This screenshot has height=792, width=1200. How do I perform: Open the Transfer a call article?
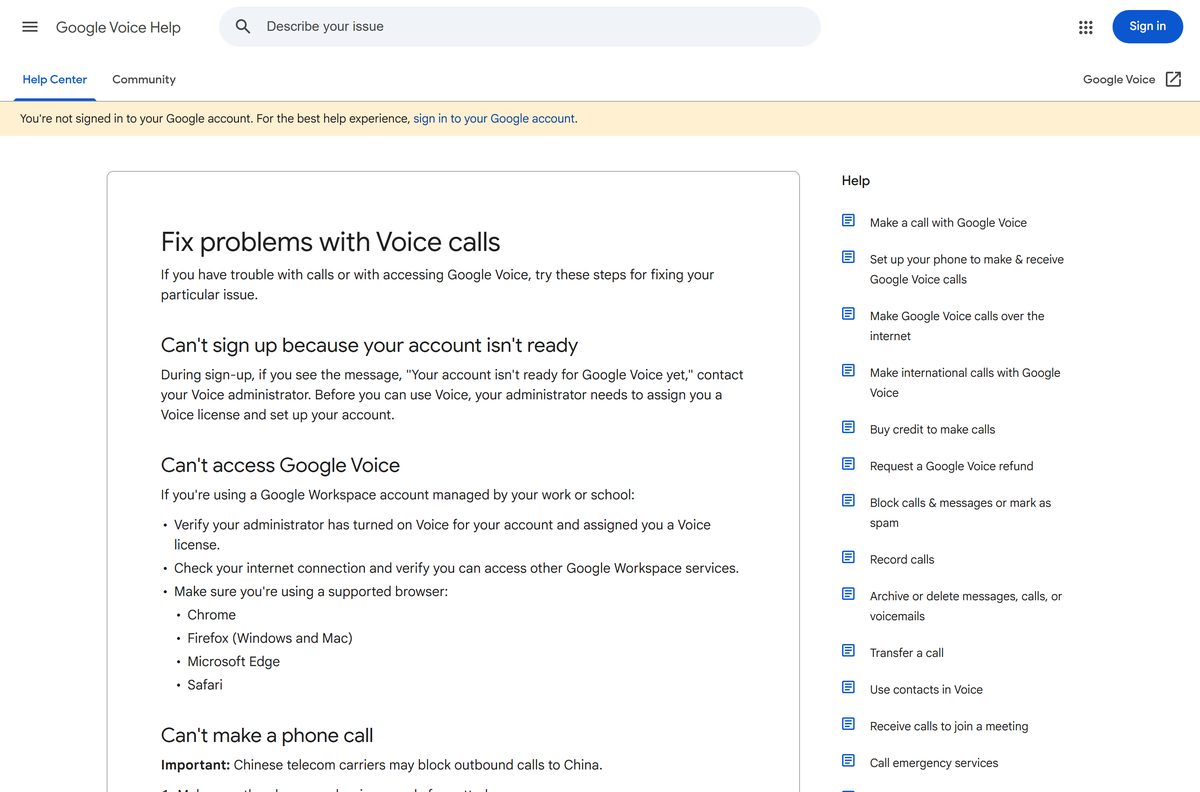(x=906, y=653)
